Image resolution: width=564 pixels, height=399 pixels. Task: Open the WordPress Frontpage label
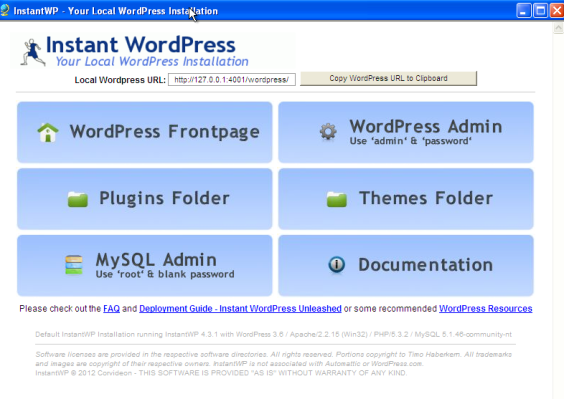point(164,132)
